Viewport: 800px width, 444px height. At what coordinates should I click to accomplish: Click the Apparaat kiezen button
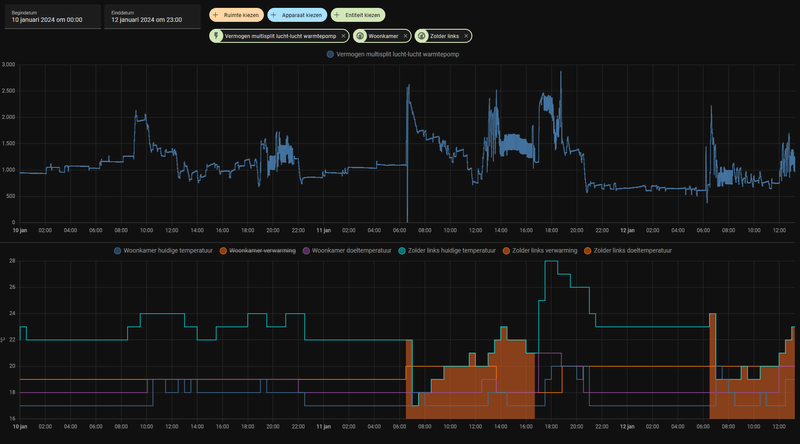[297, 15]
